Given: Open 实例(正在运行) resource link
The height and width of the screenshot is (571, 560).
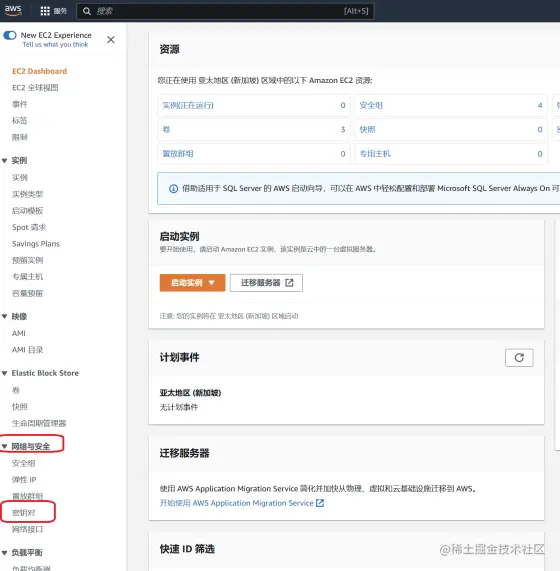Looking at the screenshot, I should 188,105.
